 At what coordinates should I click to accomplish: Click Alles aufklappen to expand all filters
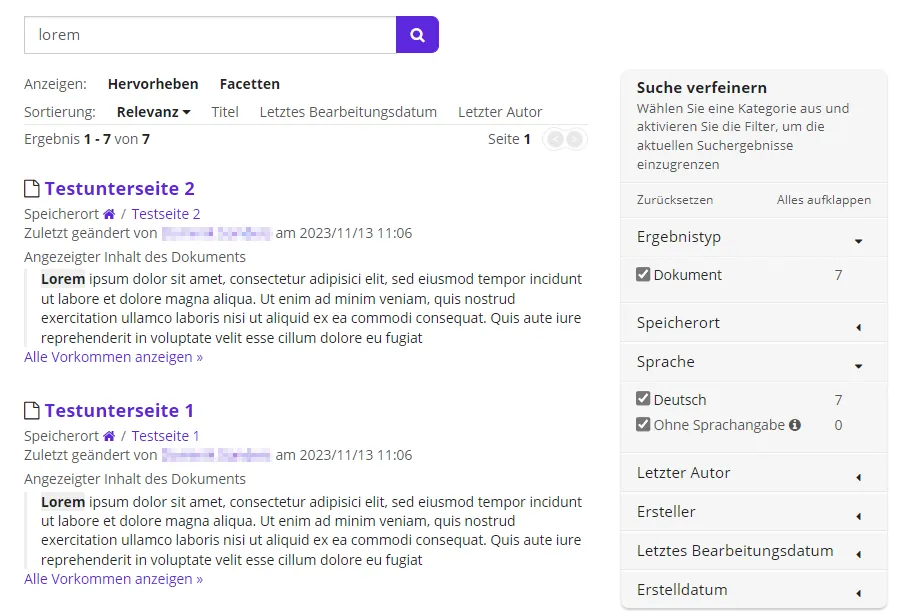[824, 200]
